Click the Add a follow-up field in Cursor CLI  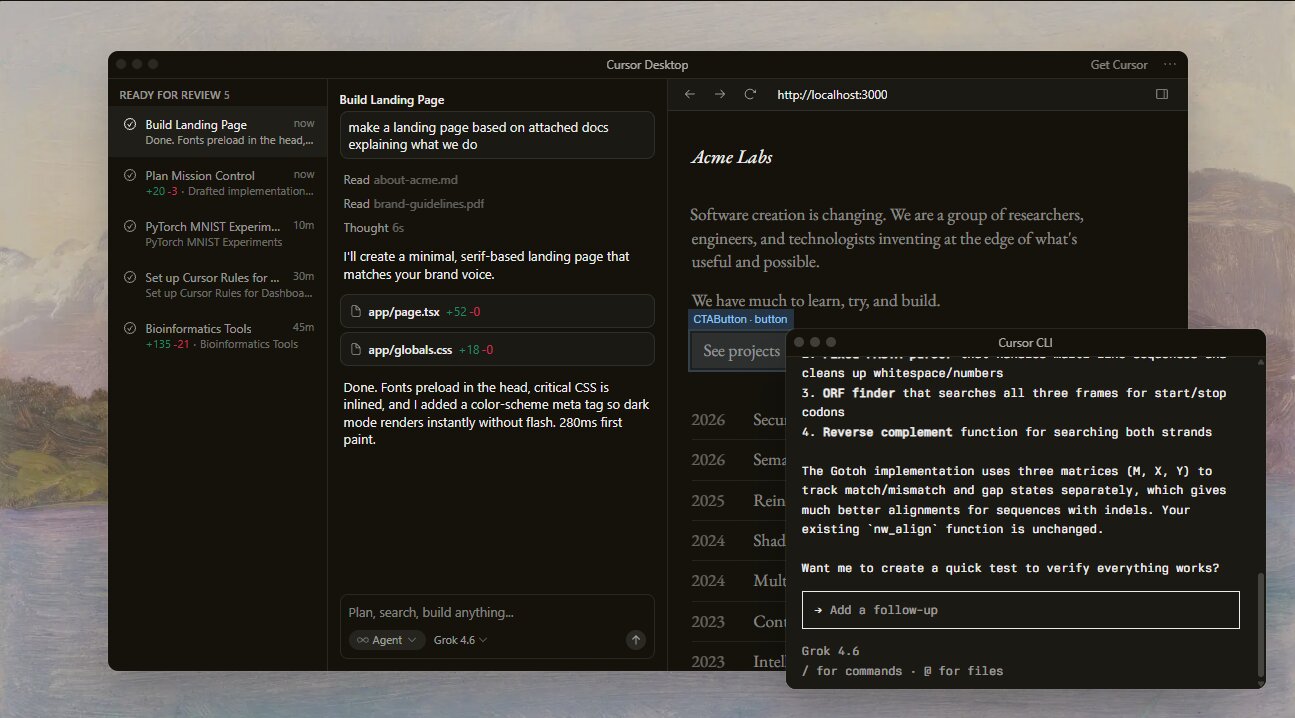click(x=1020, y=610)
